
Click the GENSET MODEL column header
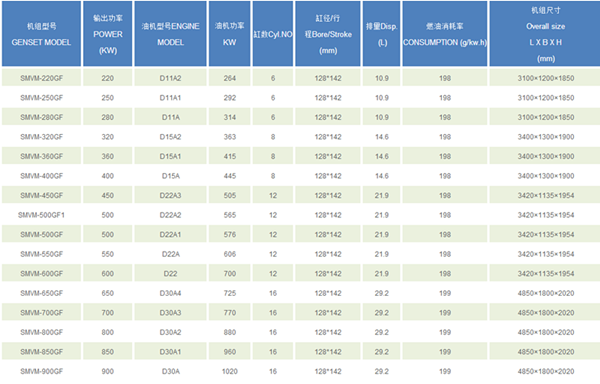tap(41, 34)
